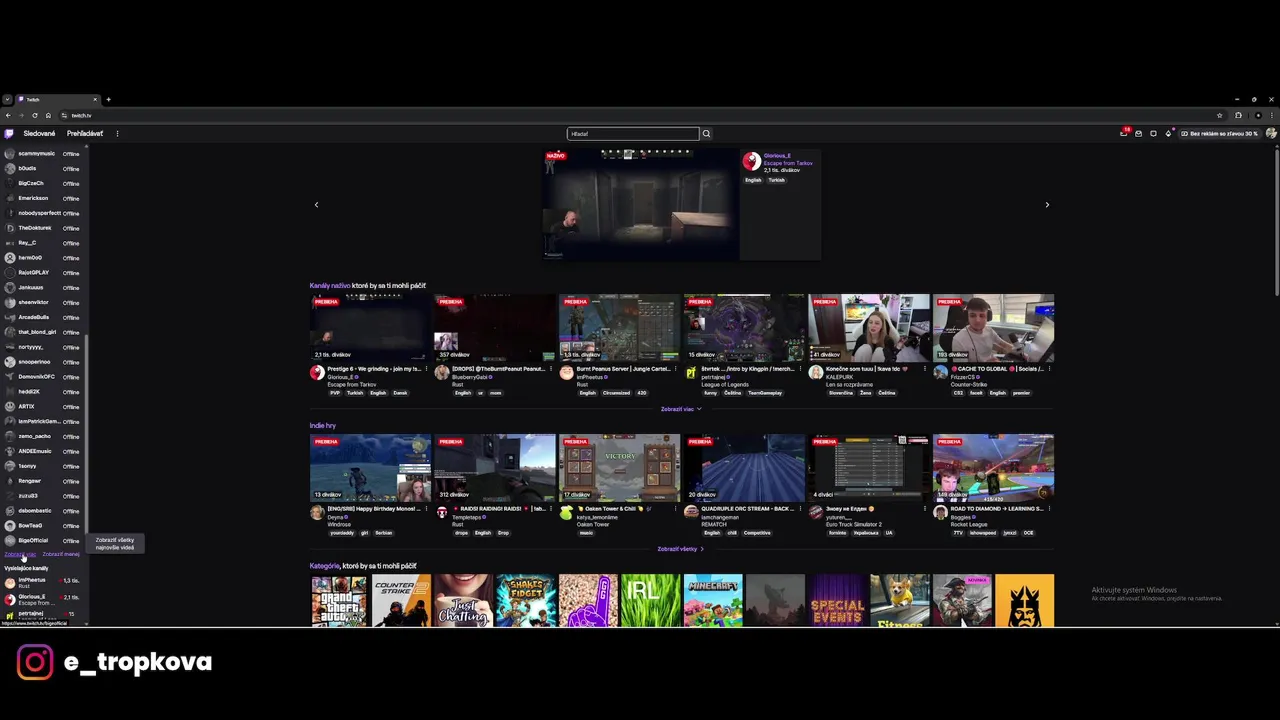Open Minecraft category cover
Viewport: 1280px width, 720px height.
[x=712, y=600]
